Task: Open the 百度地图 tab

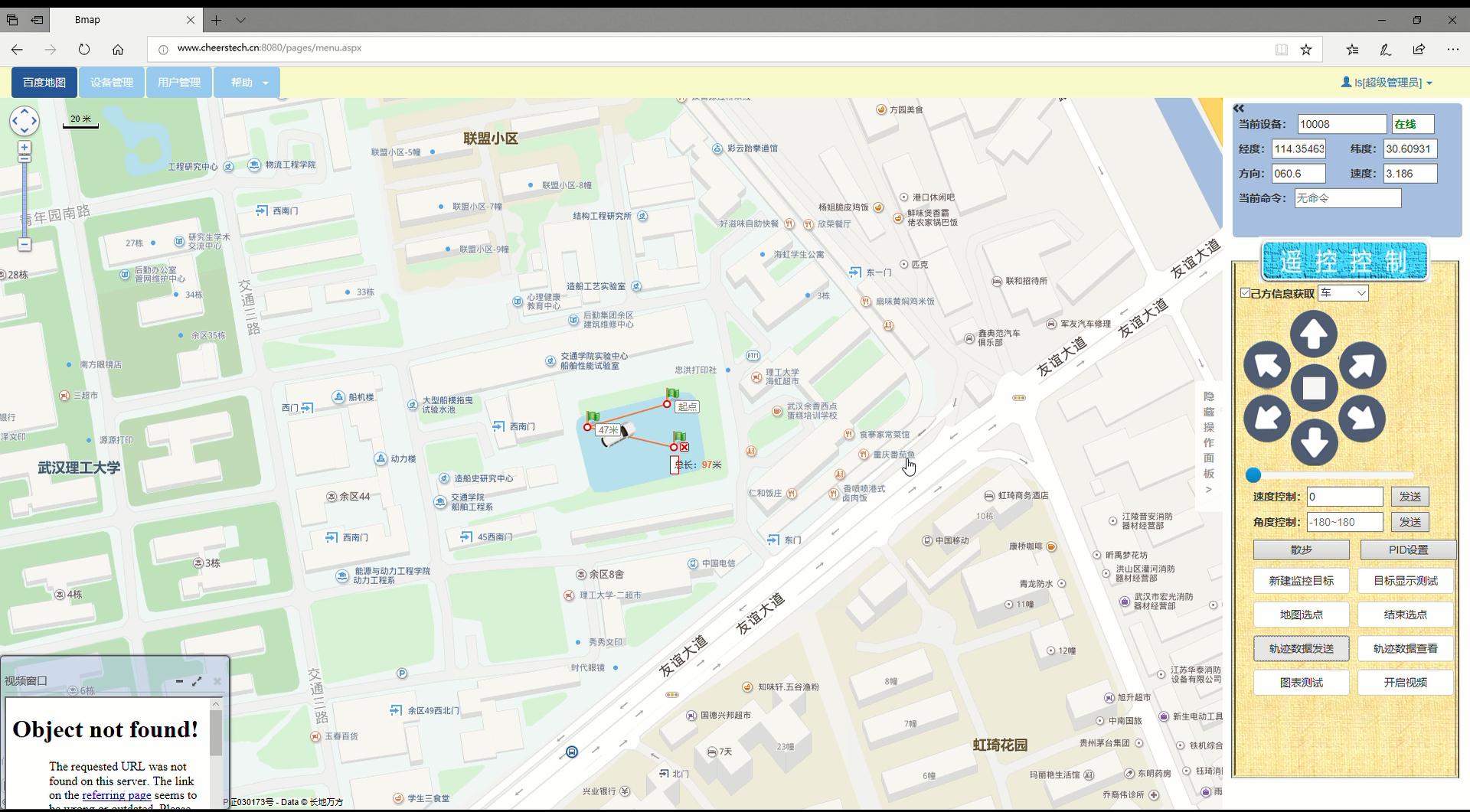Action: coord(44,83)
